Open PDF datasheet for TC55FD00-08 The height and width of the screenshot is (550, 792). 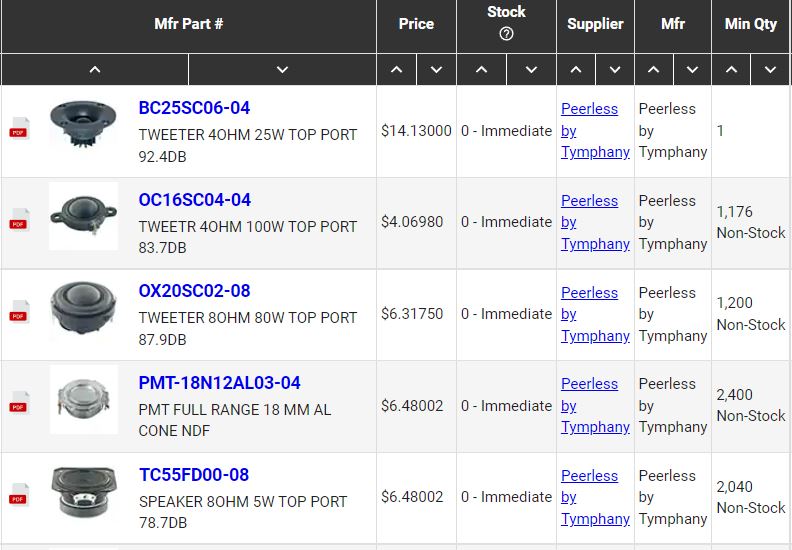coord(19,494)
